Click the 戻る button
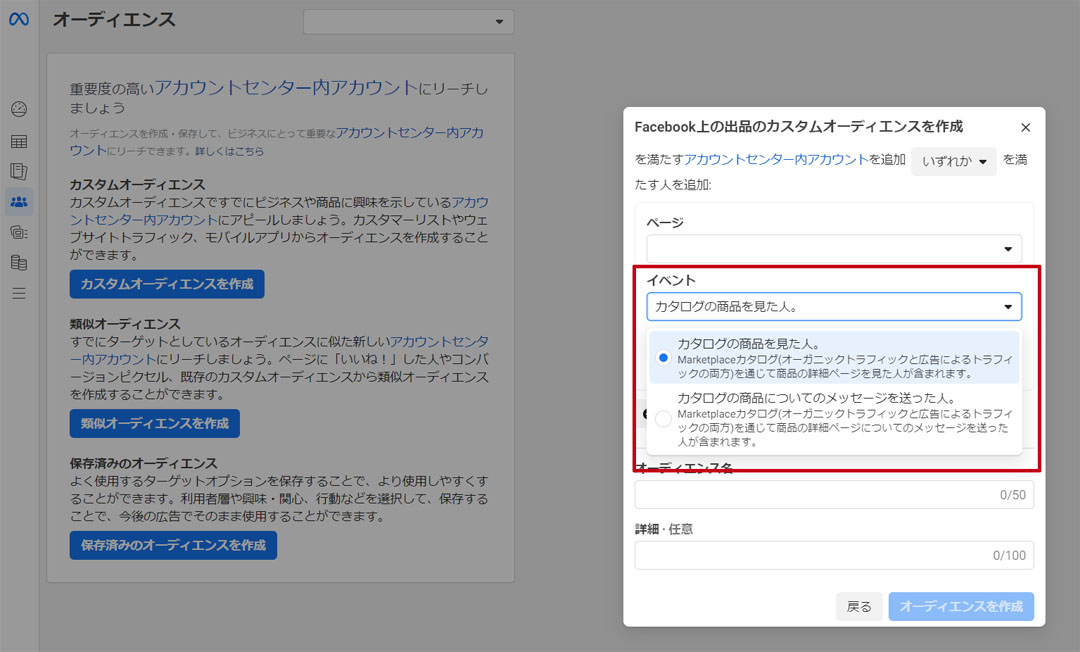Screen dimensions: 1080x652 [859, 606]
